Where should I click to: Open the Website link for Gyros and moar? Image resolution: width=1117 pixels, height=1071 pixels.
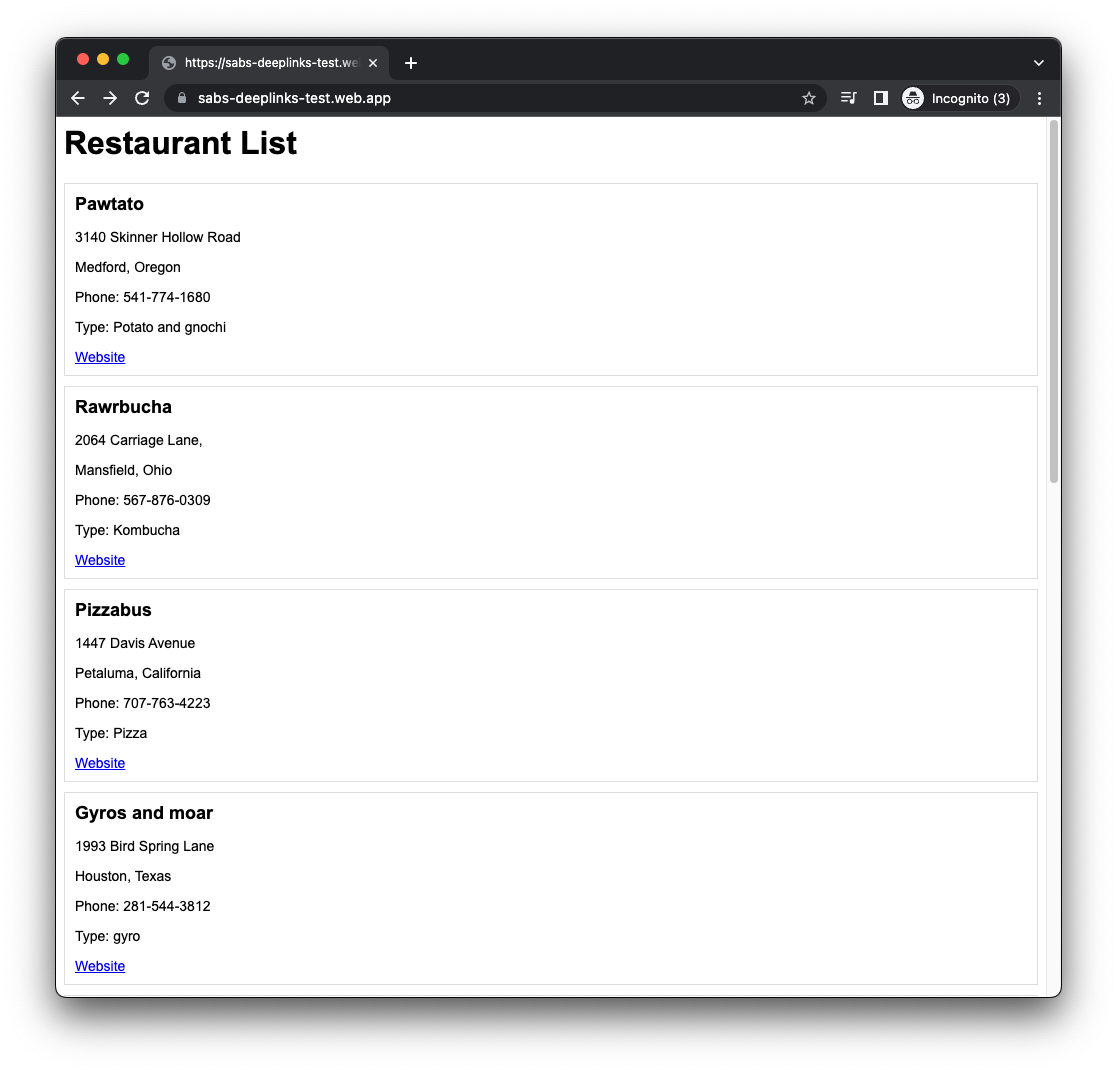click(100, 966)
